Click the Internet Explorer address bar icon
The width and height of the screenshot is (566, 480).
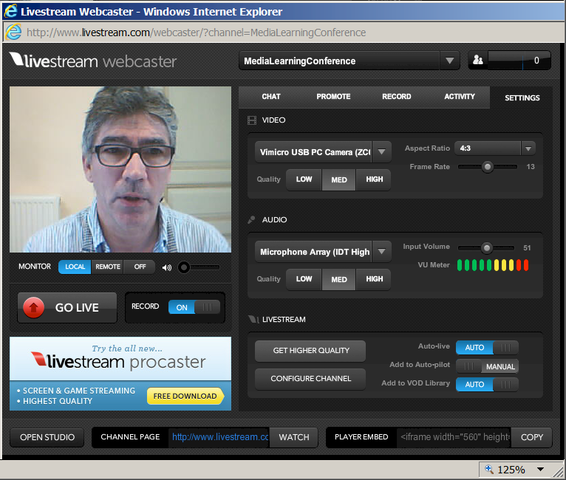pos(13,32)
